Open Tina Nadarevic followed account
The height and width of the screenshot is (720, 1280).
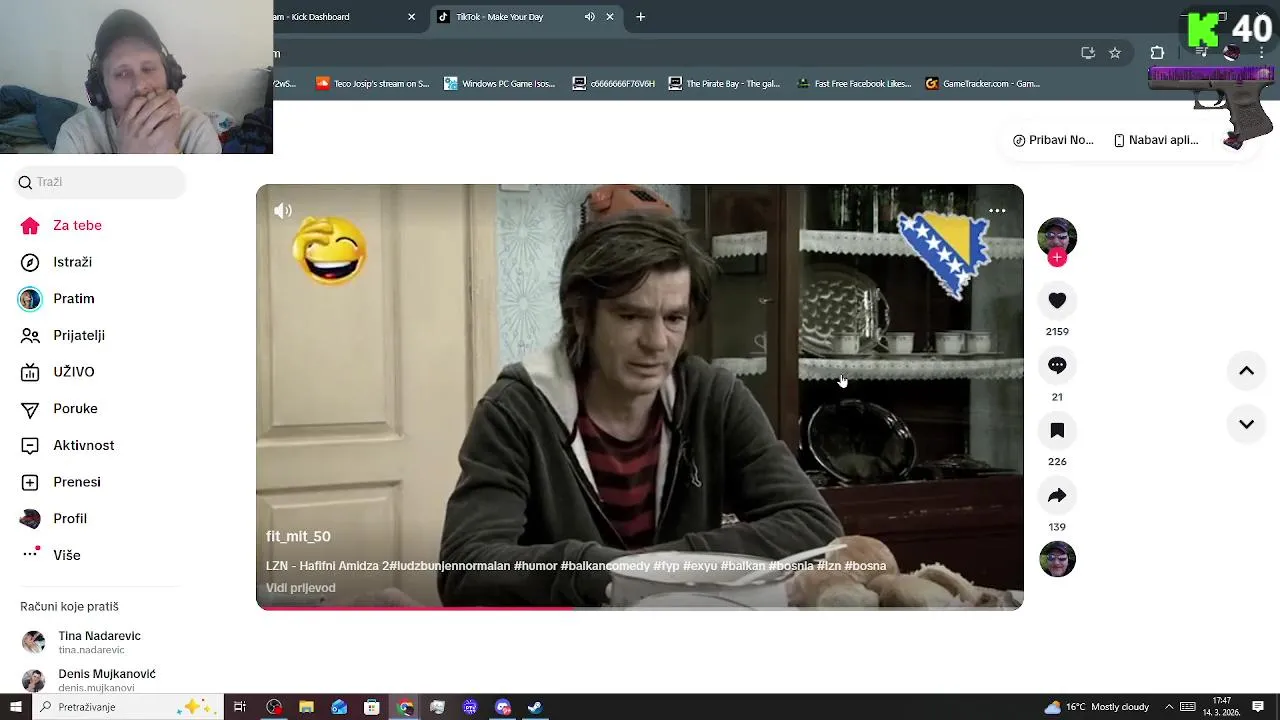tap(98, 642)
